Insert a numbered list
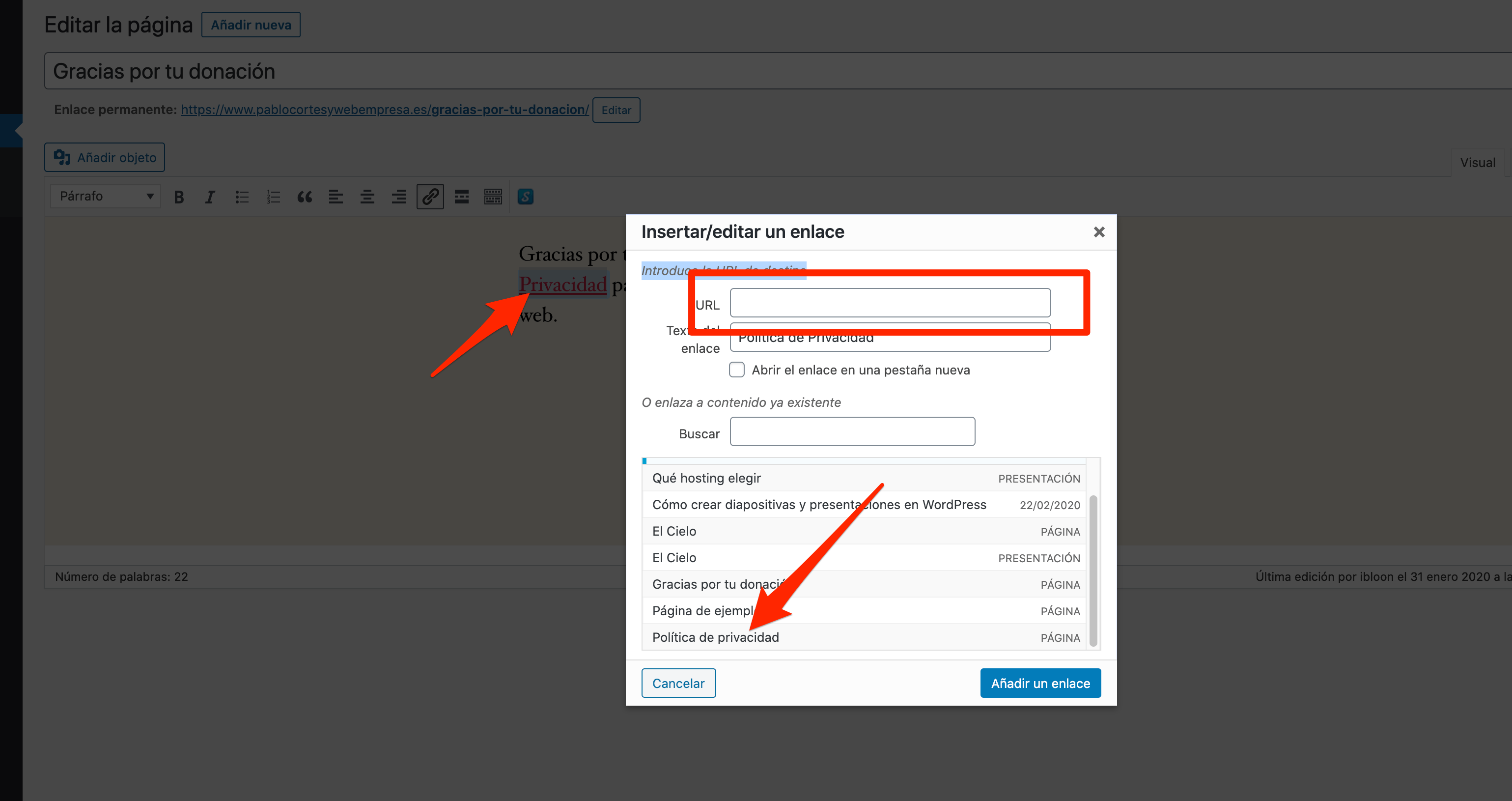Image resolution: width=1512 pixels, height=801 pixels. [274, 197]
